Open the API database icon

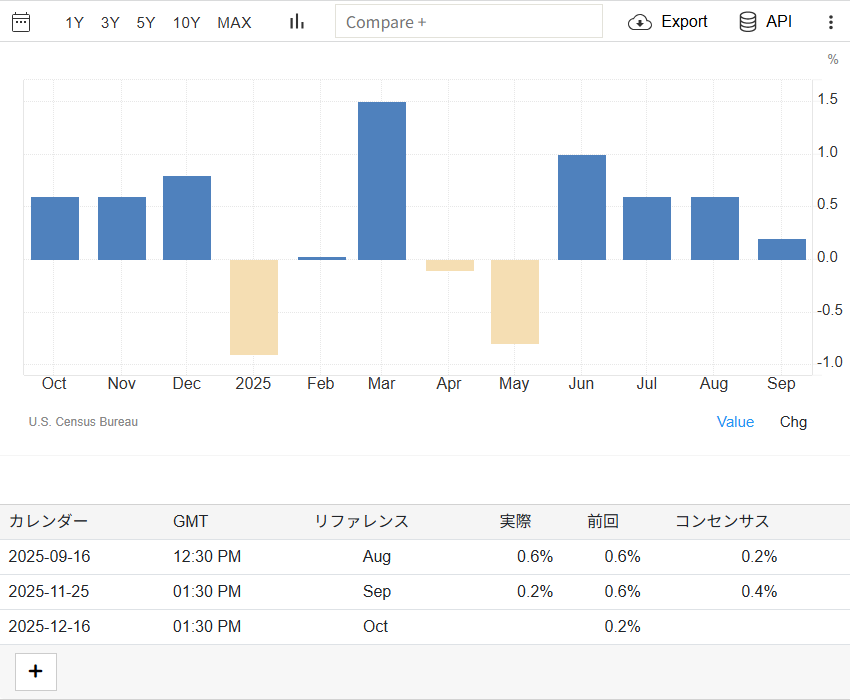[x=747, y=22]
